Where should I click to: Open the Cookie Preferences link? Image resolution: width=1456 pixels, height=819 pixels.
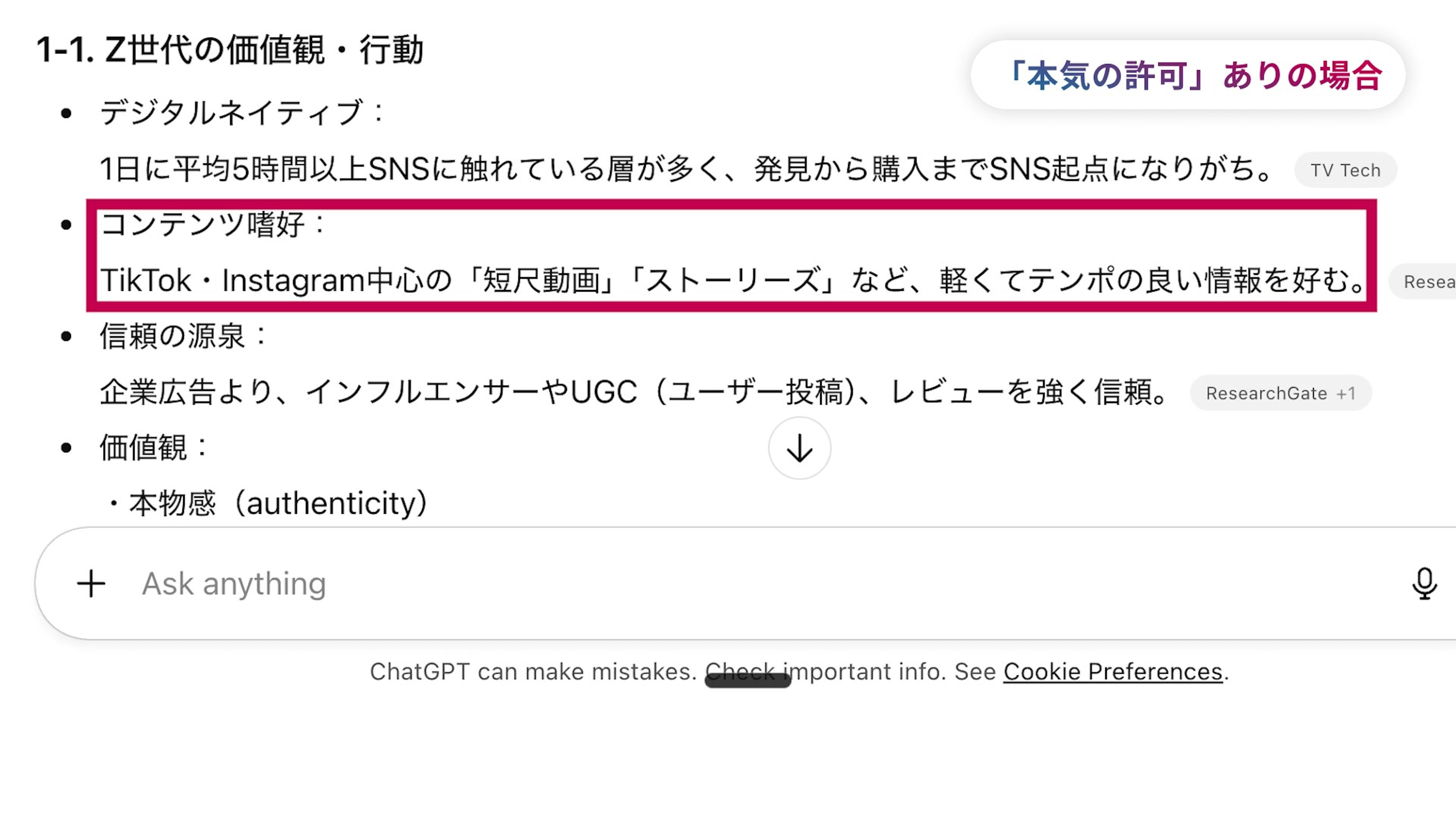(x=1112, y=672)
